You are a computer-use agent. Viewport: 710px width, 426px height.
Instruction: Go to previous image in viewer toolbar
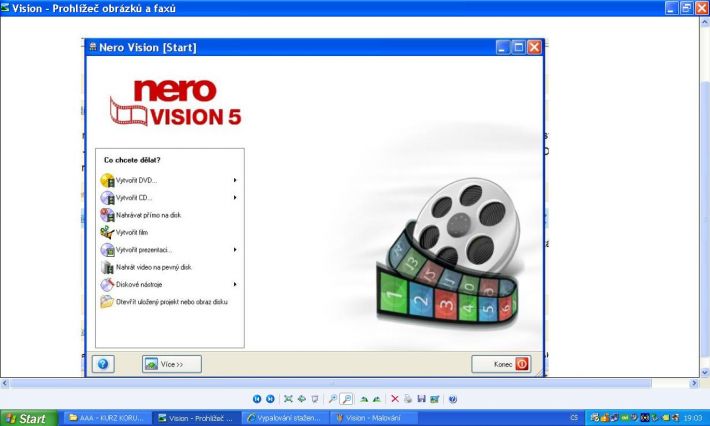(257, 399)
